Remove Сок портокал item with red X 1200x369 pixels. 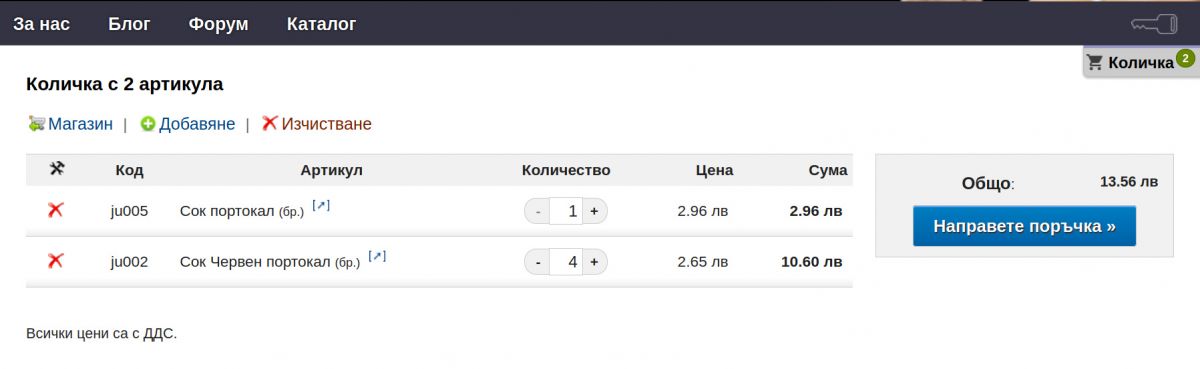56,210
